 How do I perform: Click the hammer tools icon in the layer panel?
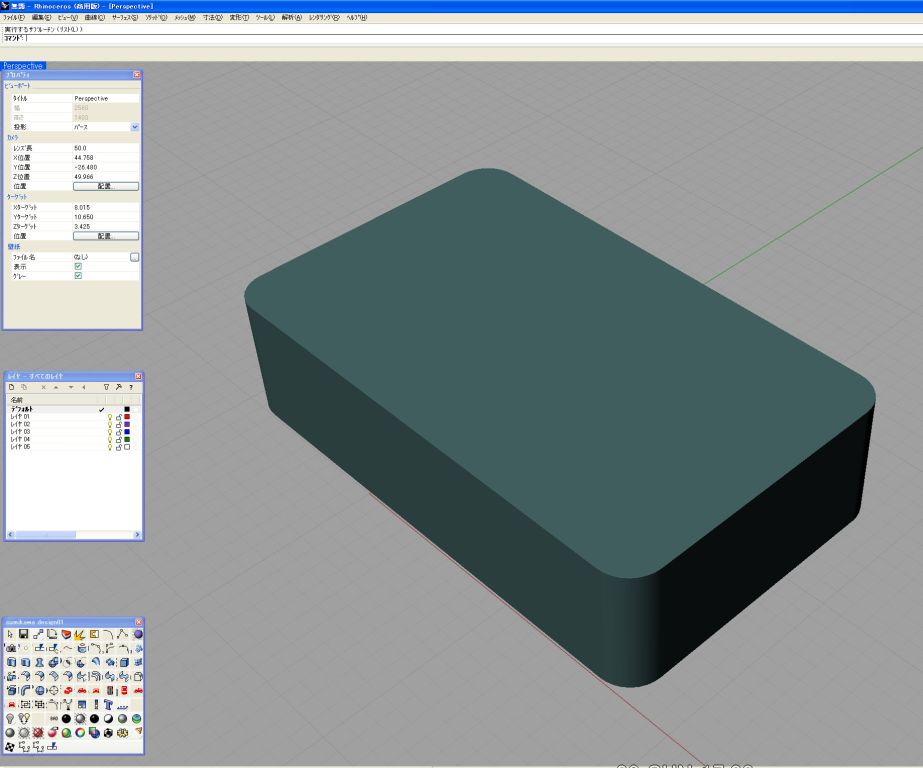(x=118, y=386)
